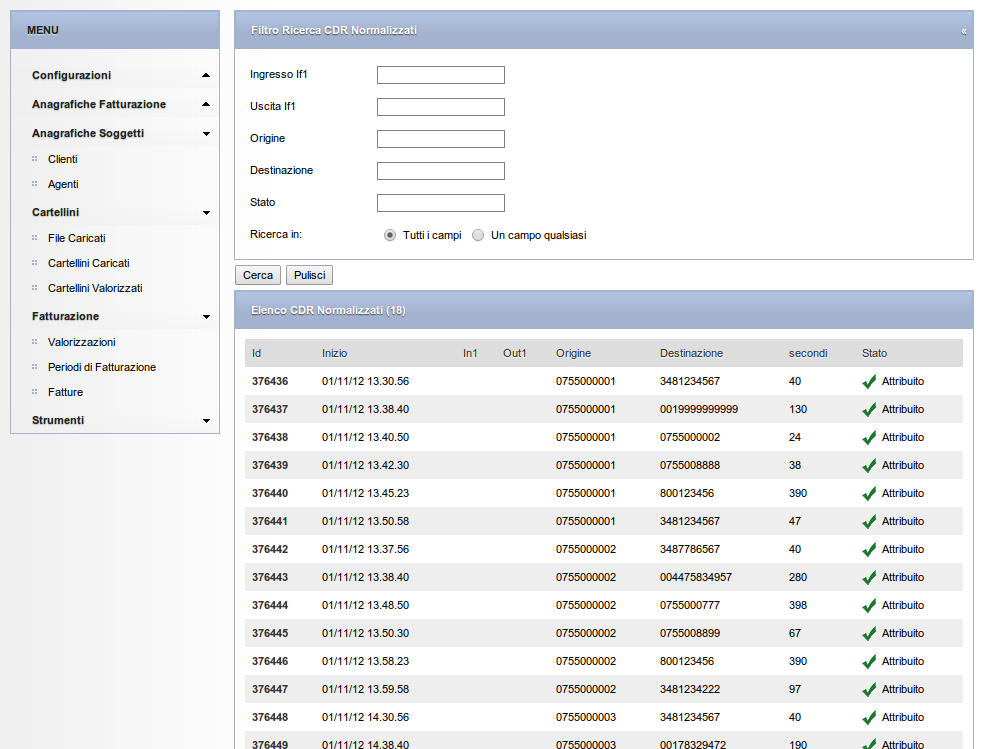Click destination 0019999999999
984x749 pixels.
pos(699,410)
